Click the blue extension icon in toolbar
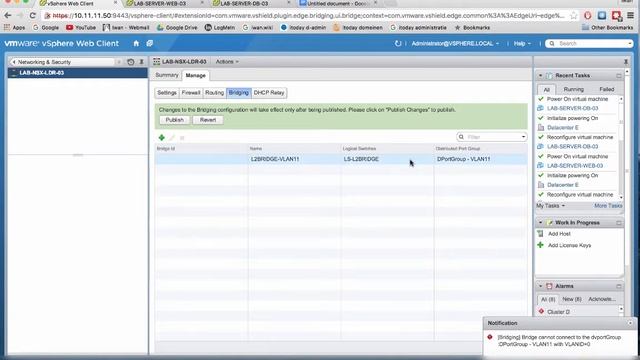 (602, 16)
